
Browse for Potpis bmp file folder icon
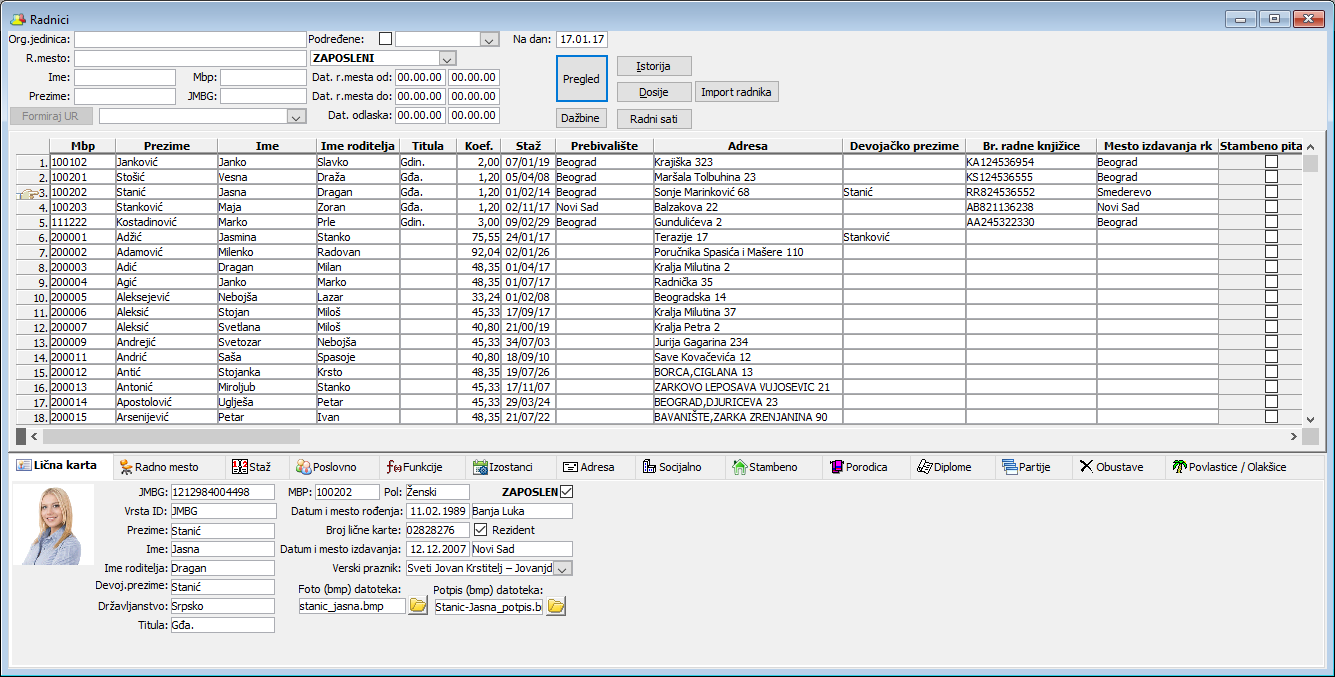pos(555,607)
